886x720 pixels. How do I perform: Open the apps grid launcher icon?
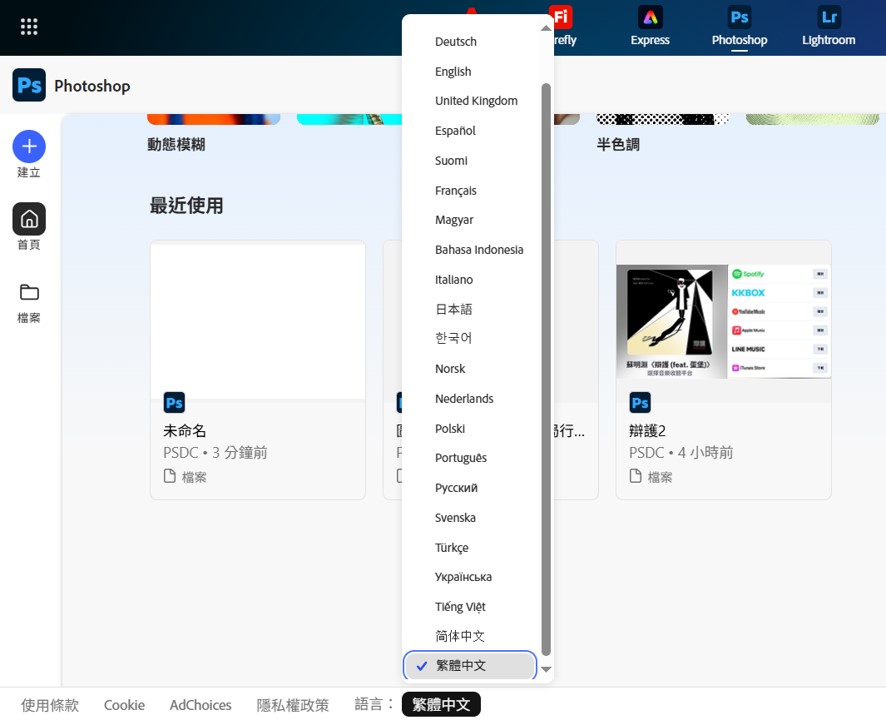coord(29,27)
